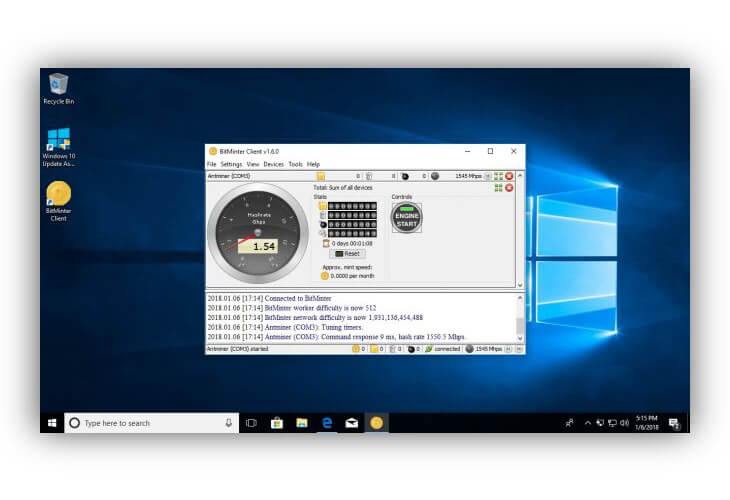Click the yellow folder icon in status bar
The height and width of the screenshot is (500, 730).
374,349
